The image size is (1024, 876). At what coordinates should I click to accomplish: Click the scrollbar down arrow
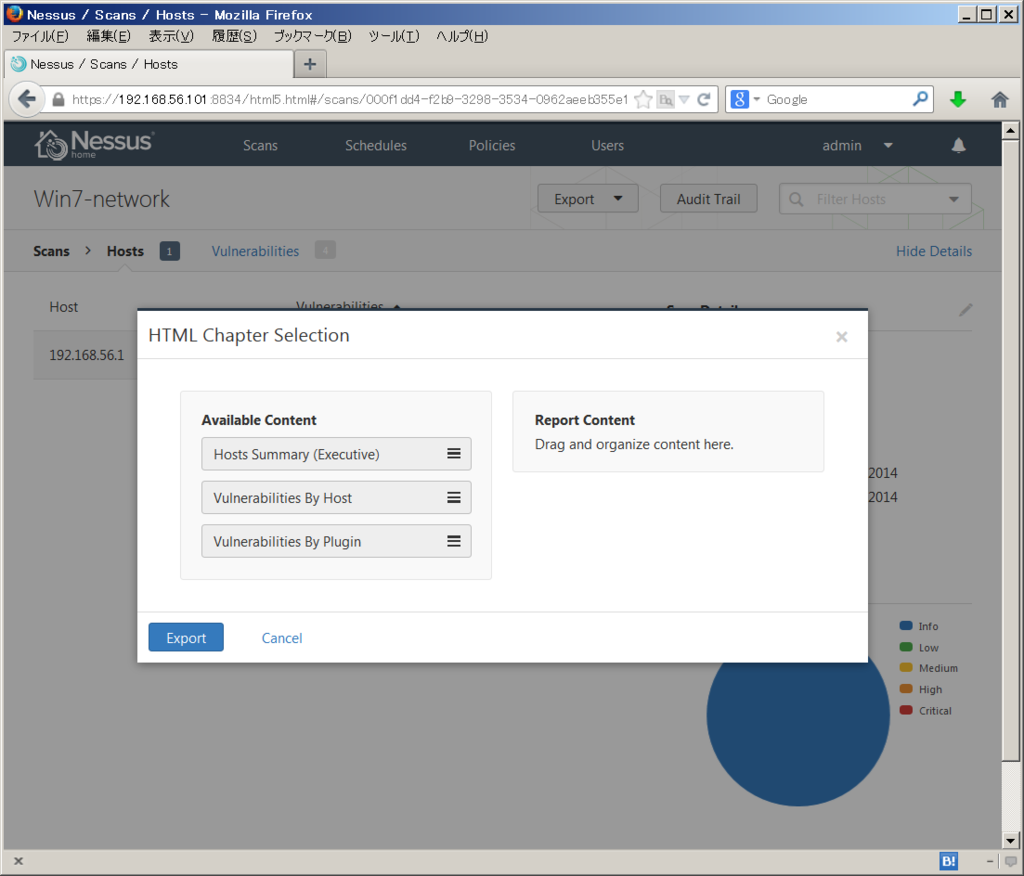1010,841
